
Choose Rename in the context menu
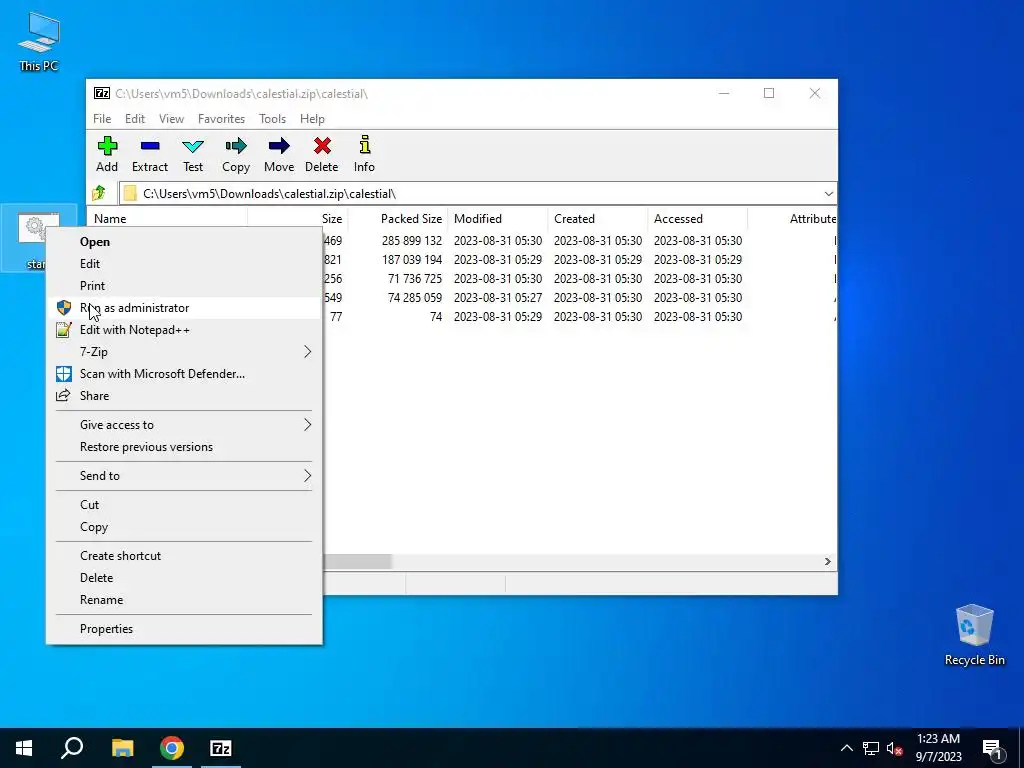click(x=184, y=600)
